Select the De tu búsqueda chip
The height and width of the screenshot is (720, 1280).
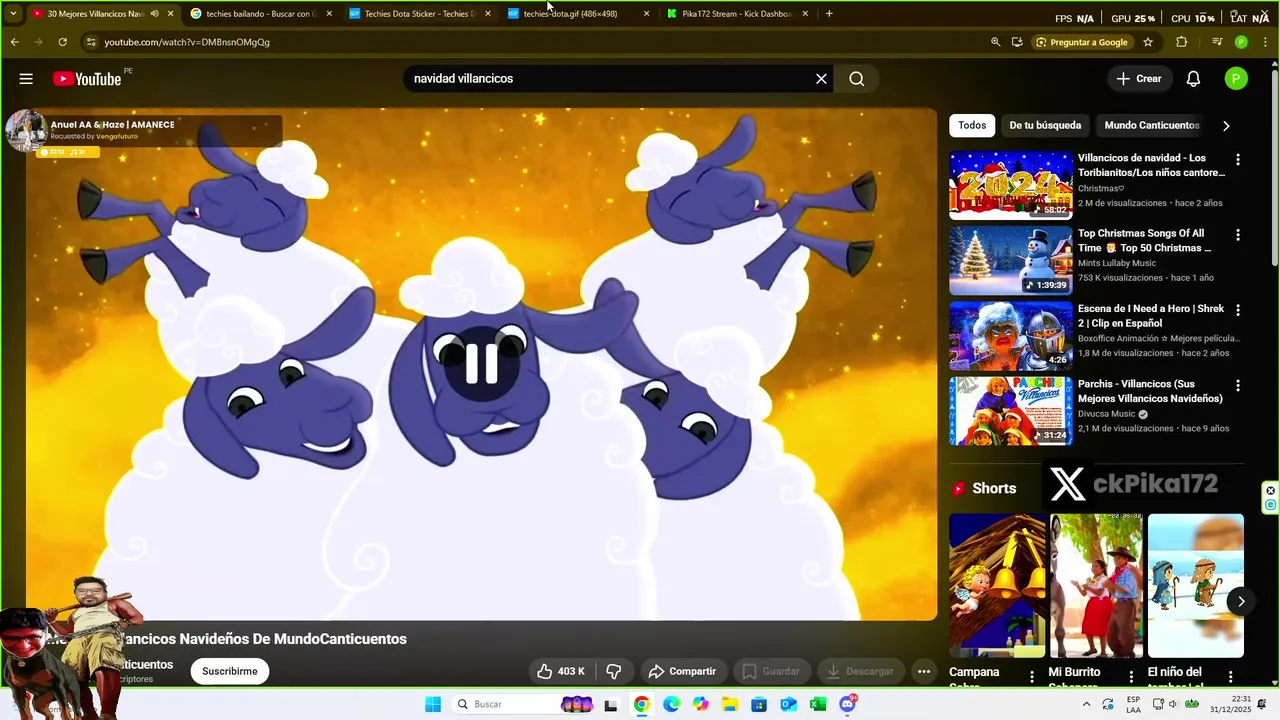[1045, 125]
